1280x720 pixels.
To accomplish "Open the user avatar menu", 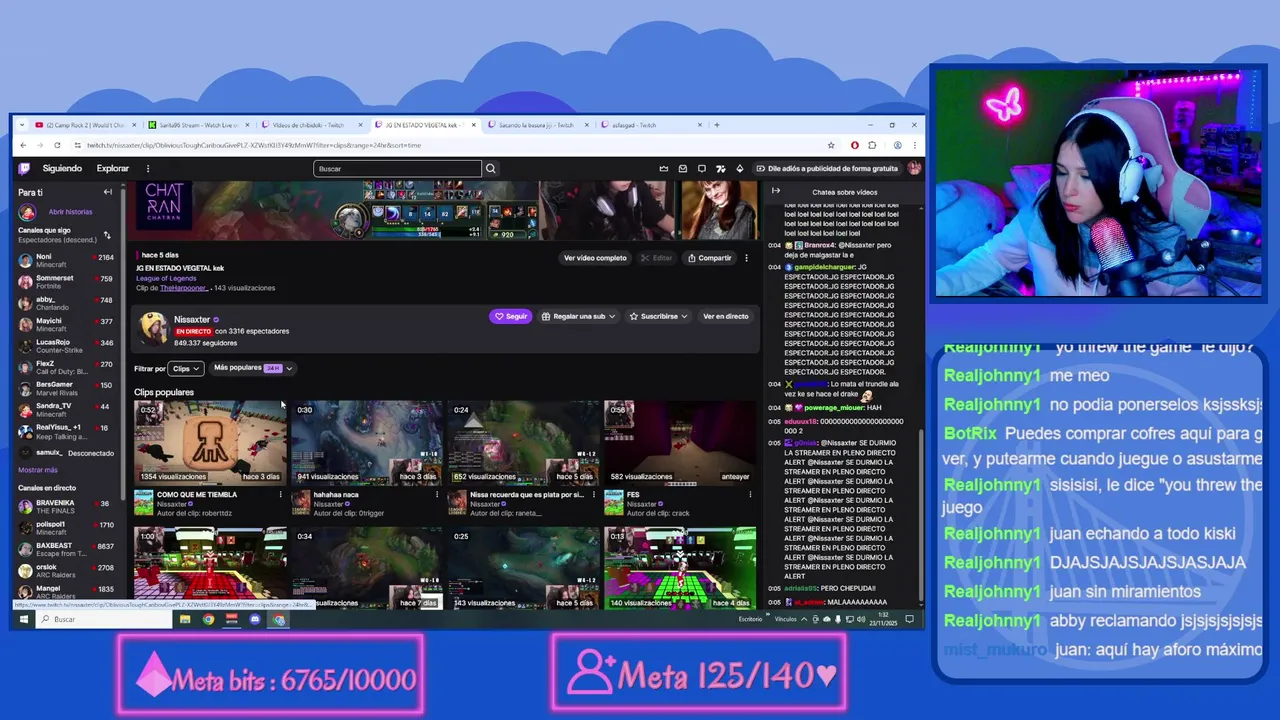I will click(x=914, y=169).
